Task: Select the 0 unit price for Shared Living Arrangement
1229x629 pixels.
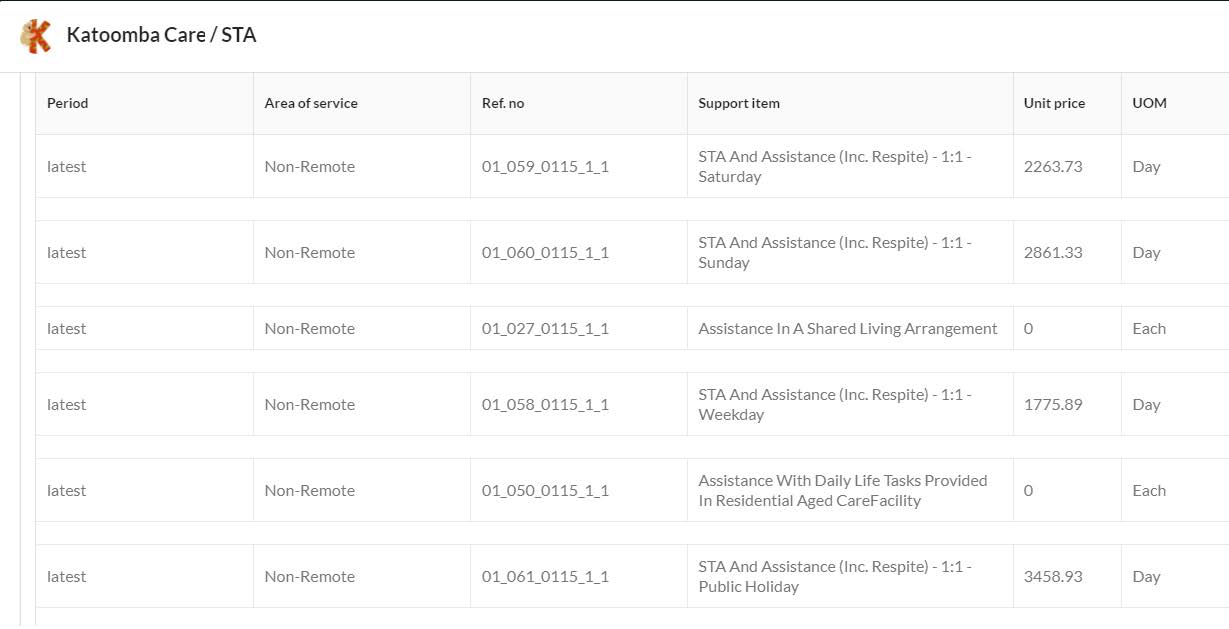Action: tap(1029, 329)
